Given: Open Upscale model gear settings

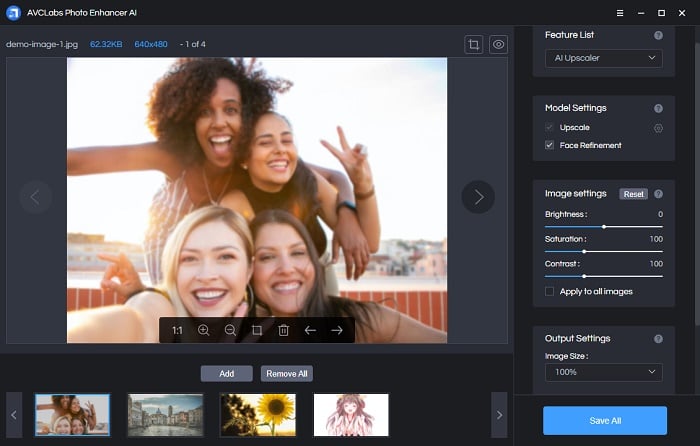Looking at the screenshot, I should 658,128.
